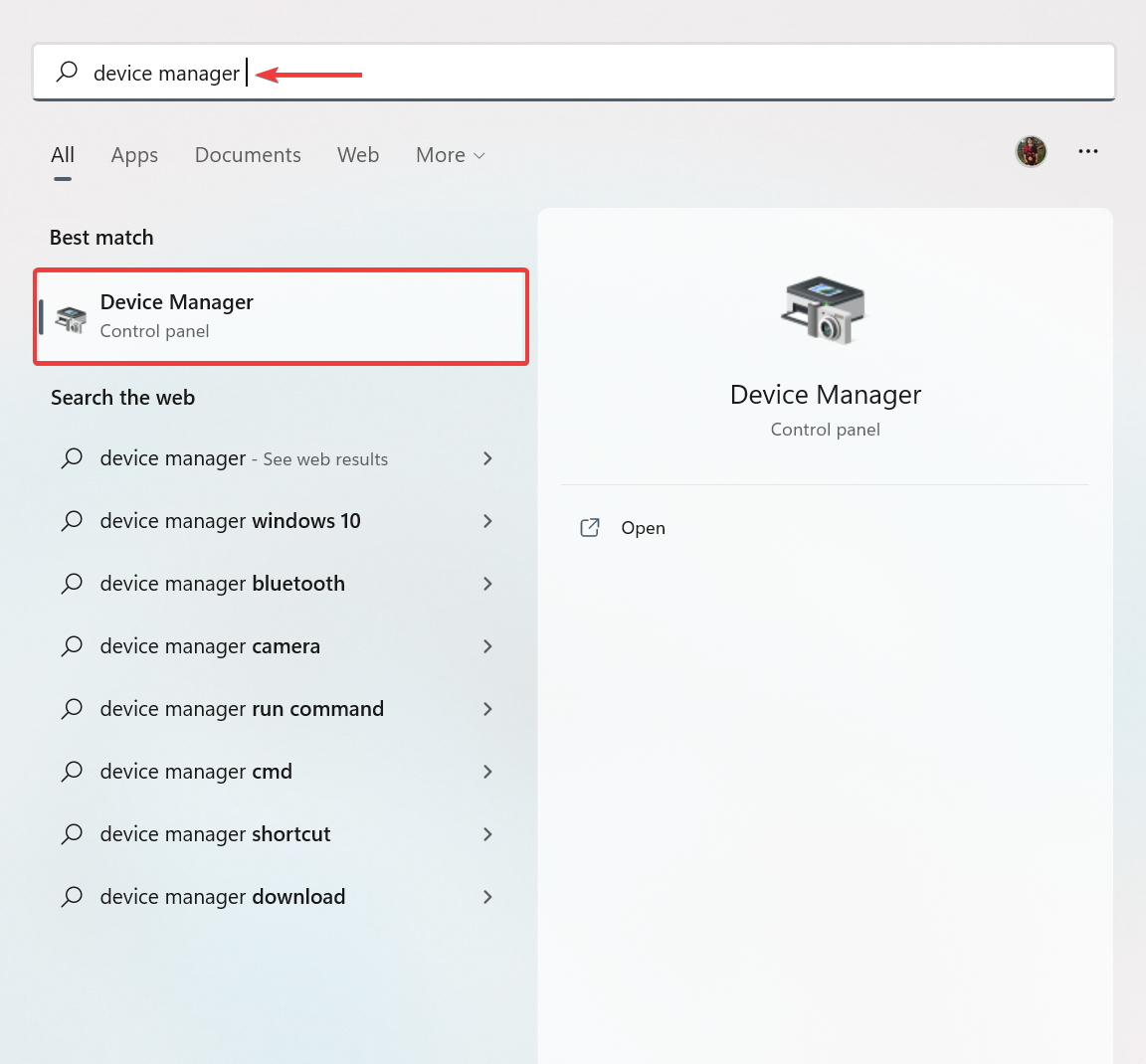This screenshot has height=1064, width=1146.
Task: Switch to the Documents tab
Action: (x=248, y=155)
